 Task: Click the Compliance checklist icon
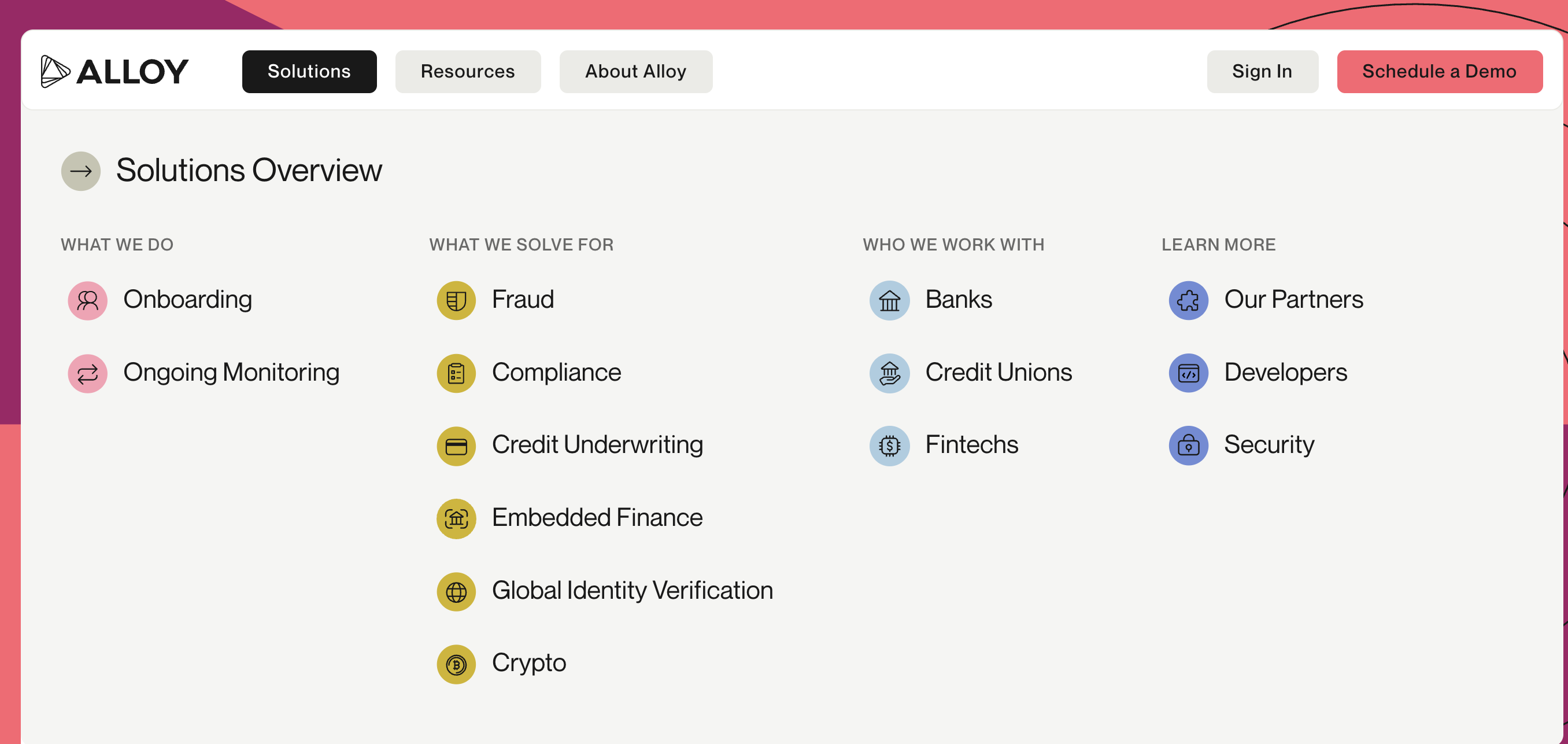456,373
